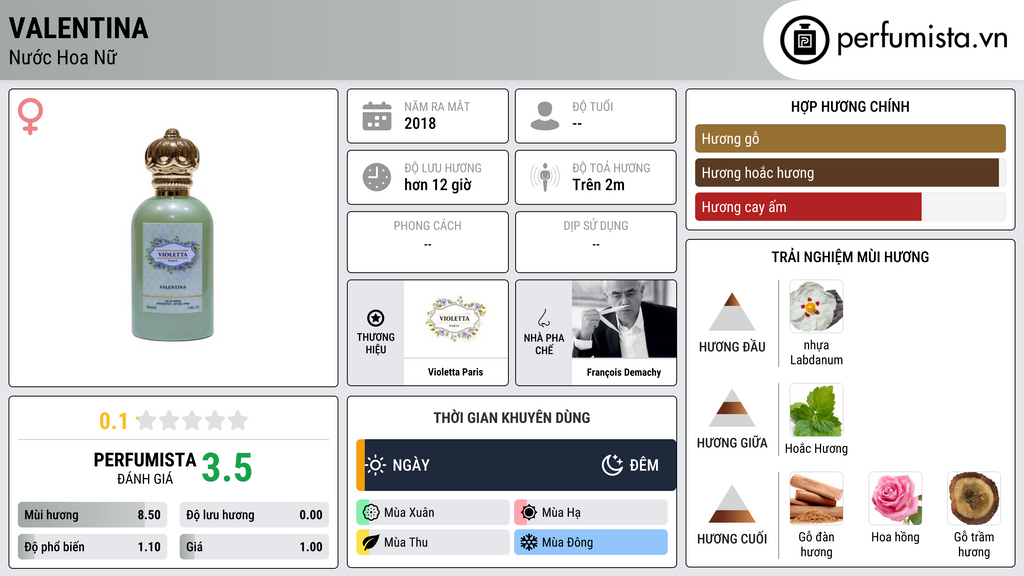Click the Gỗ trầm hương note image
The width and height of the screenshot is (1024, 576).
[974, 498]
